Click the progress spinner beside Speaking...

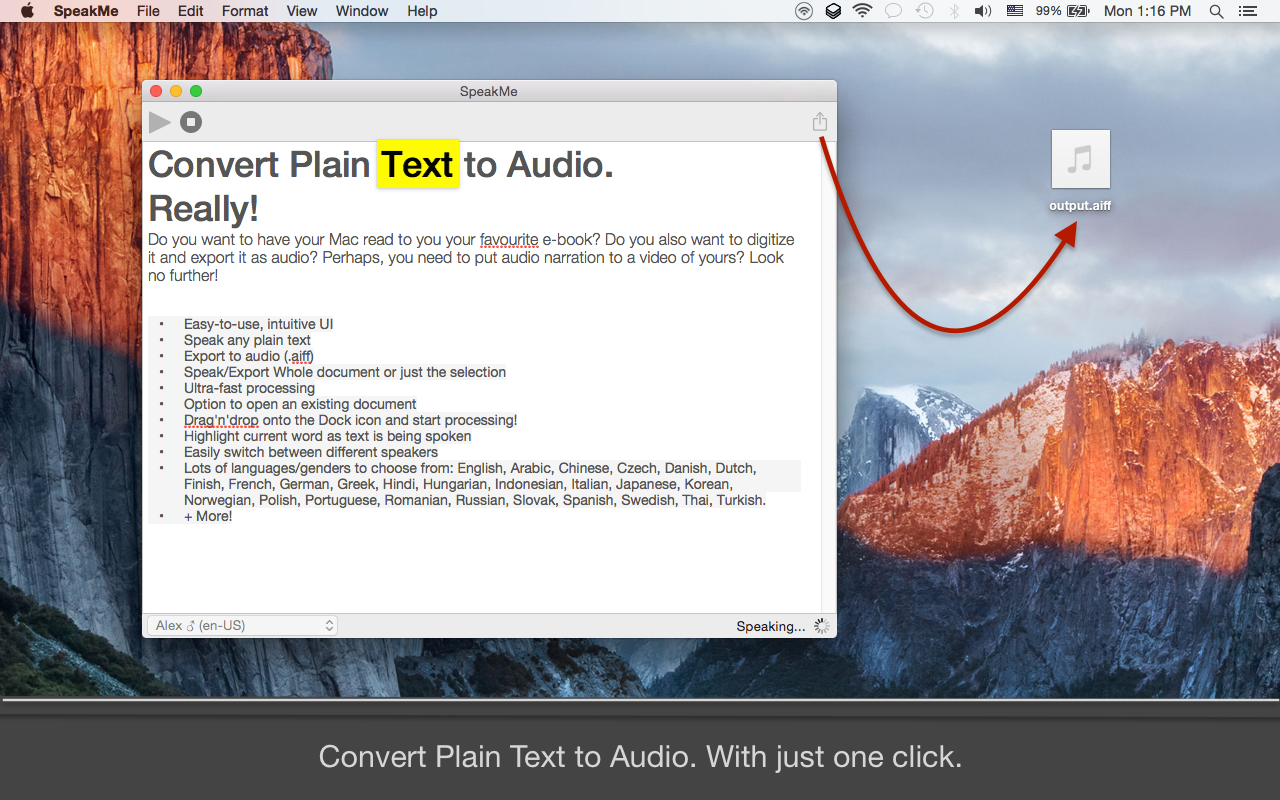click(821, 626)
